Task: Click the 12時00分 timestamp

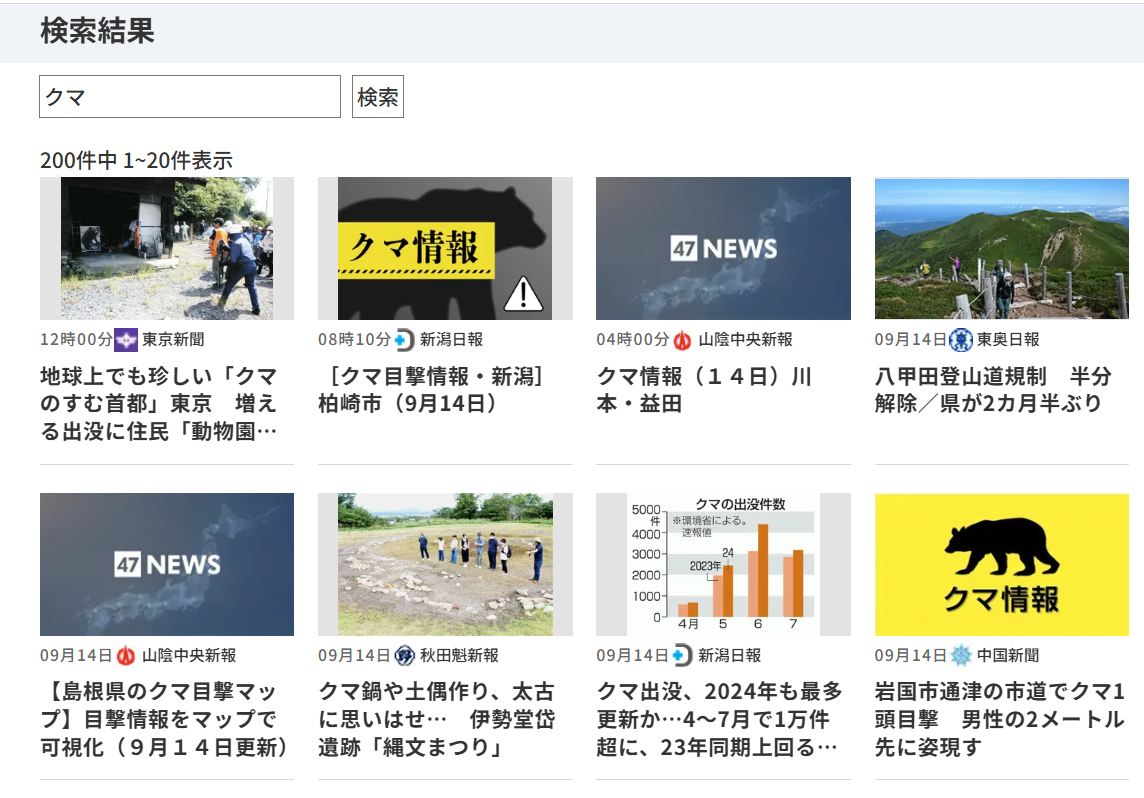Action: (77, 340)
